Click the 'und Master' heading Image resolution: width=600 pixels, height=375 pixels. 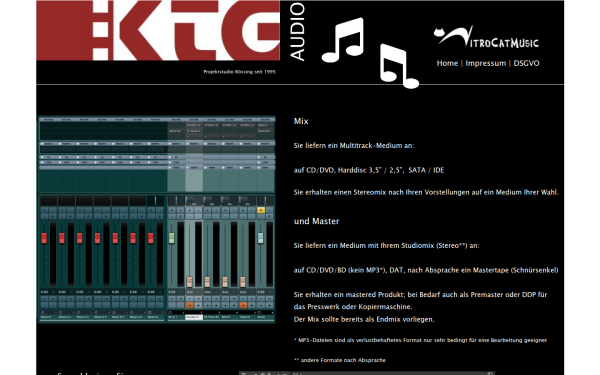[x=316, y=221]
